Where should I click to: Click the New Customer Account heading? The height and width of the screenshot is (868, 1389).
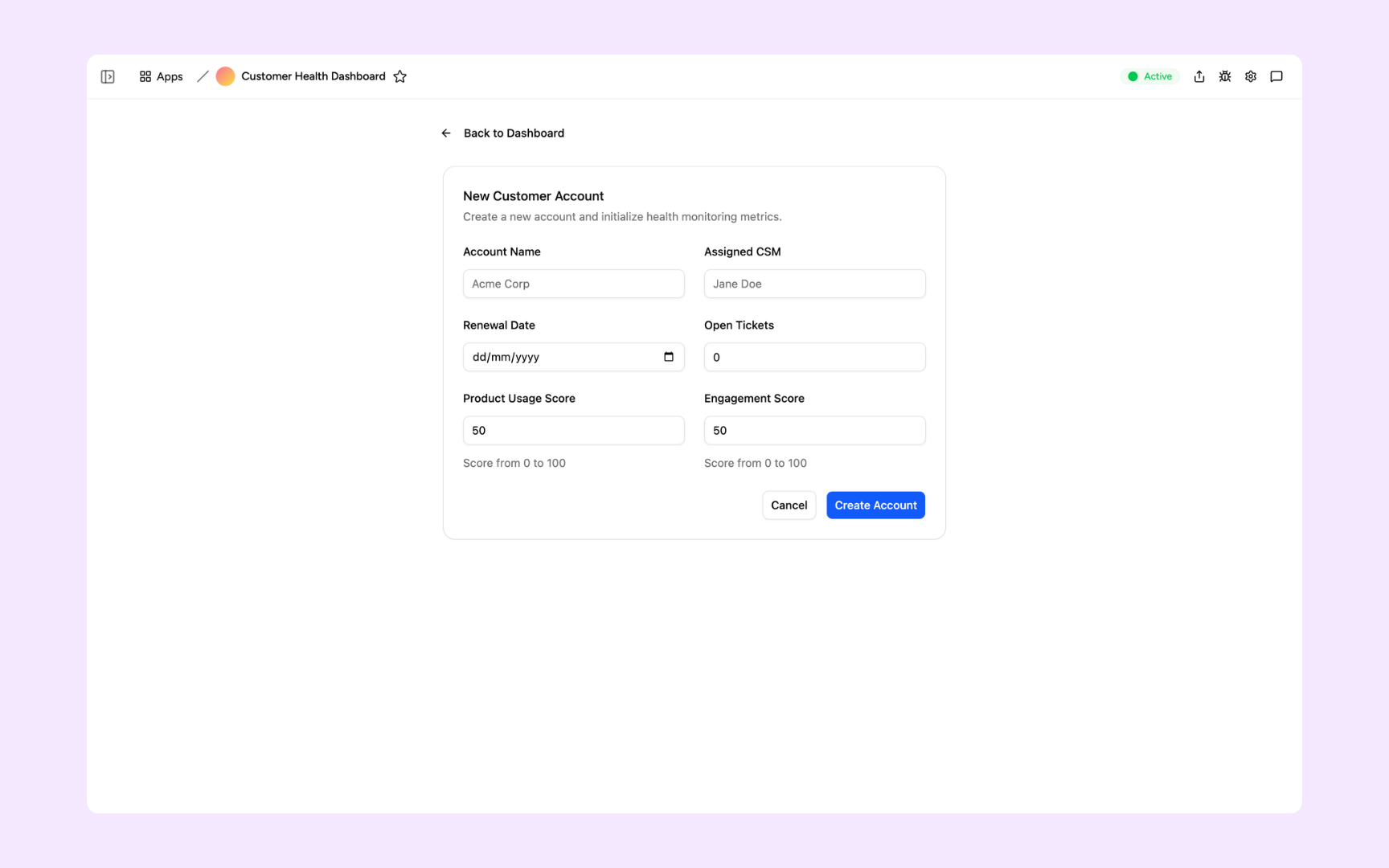click(x=533, y=196)
